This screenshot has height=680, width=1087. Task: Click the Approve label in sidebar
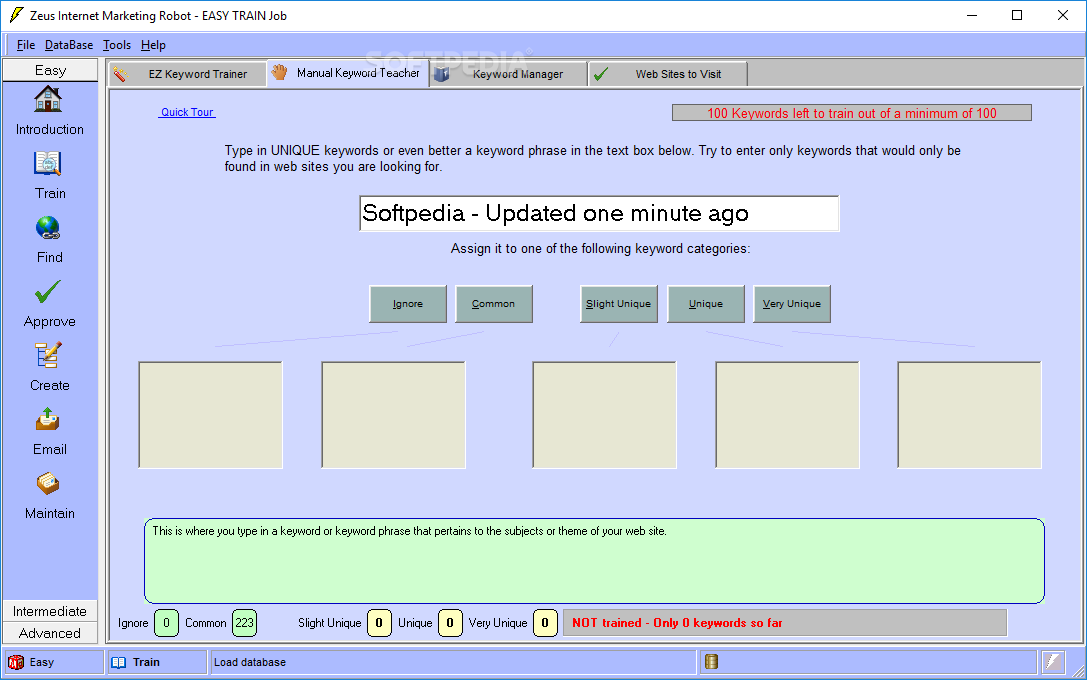click(50, 322)
